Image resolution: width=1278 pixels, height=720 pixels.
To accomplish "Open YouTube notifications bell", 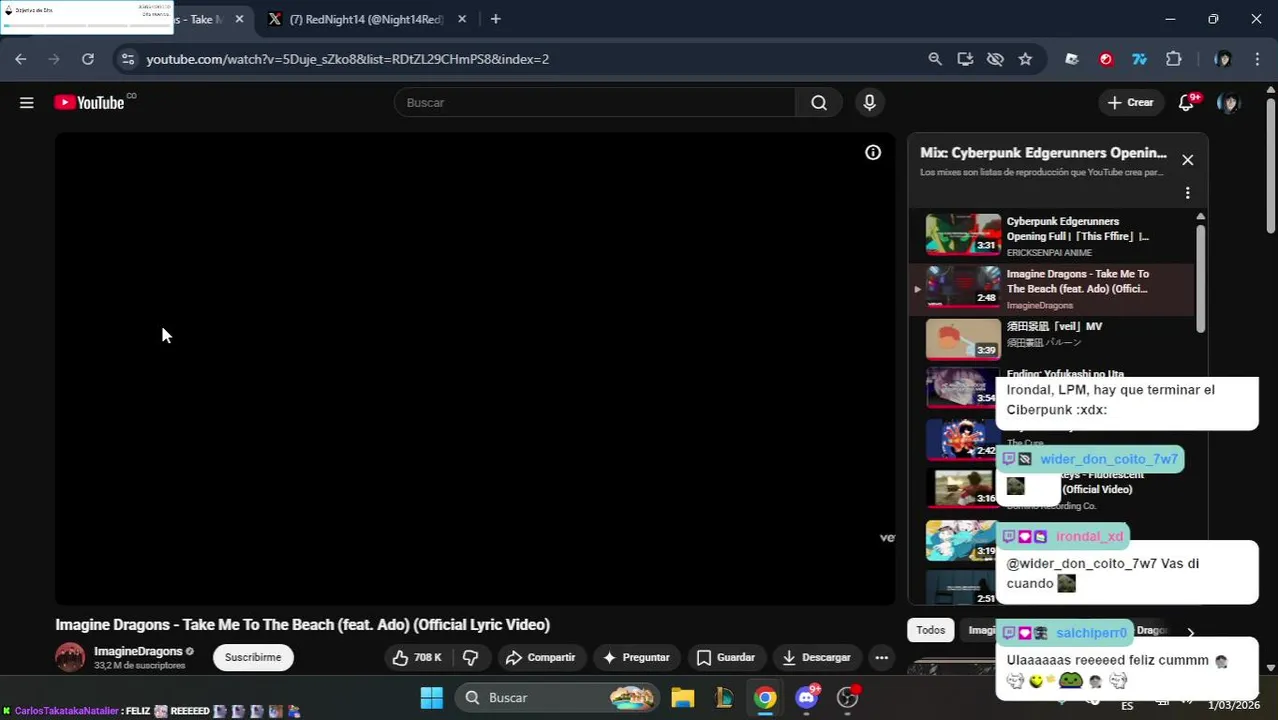I will tap(1187, 102).
